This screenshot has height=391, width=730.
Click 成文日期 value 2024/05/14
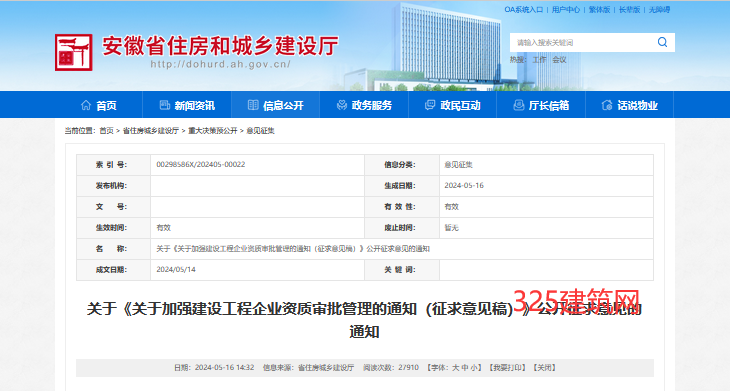(176, 270)
